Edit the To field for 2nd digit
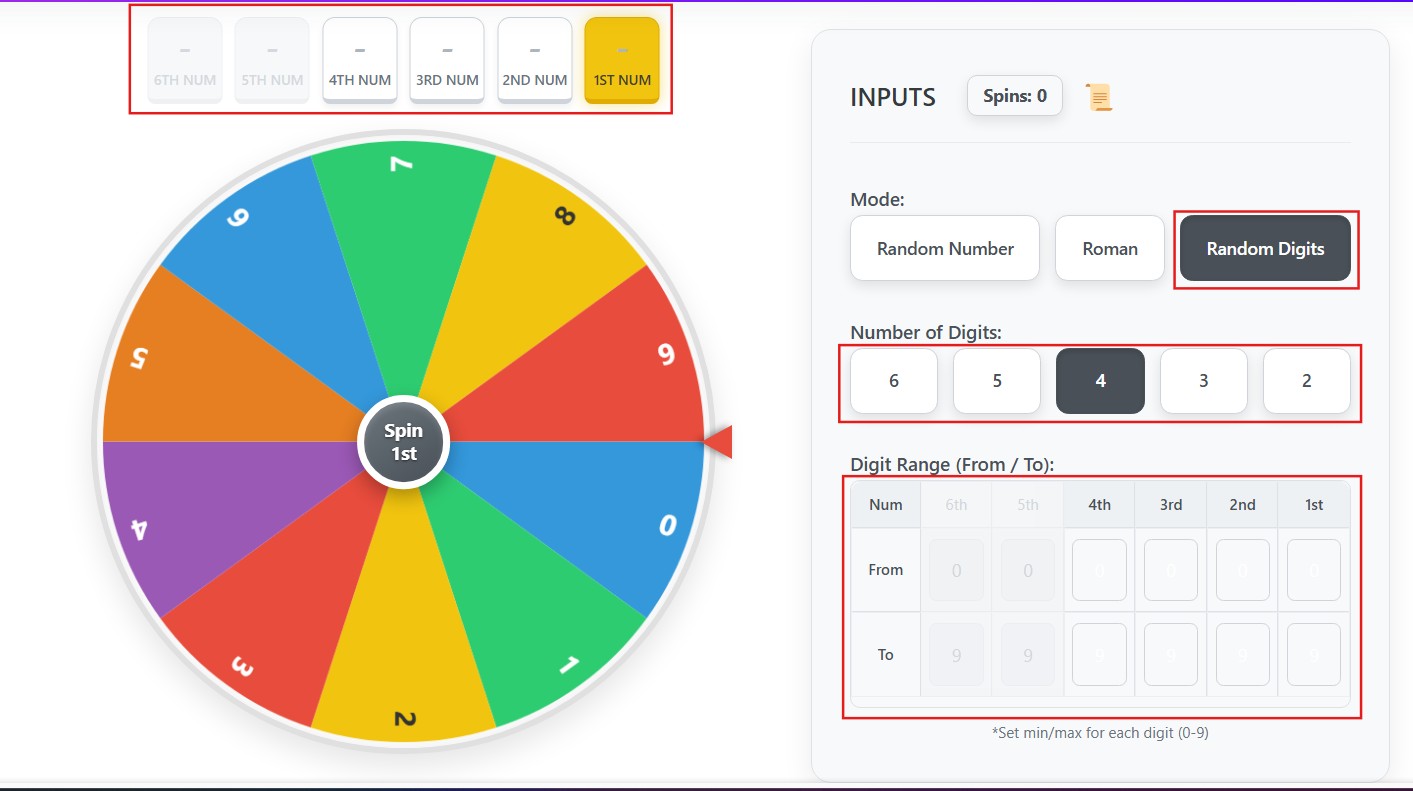1413x791 pixels. tap(1243, 655)
